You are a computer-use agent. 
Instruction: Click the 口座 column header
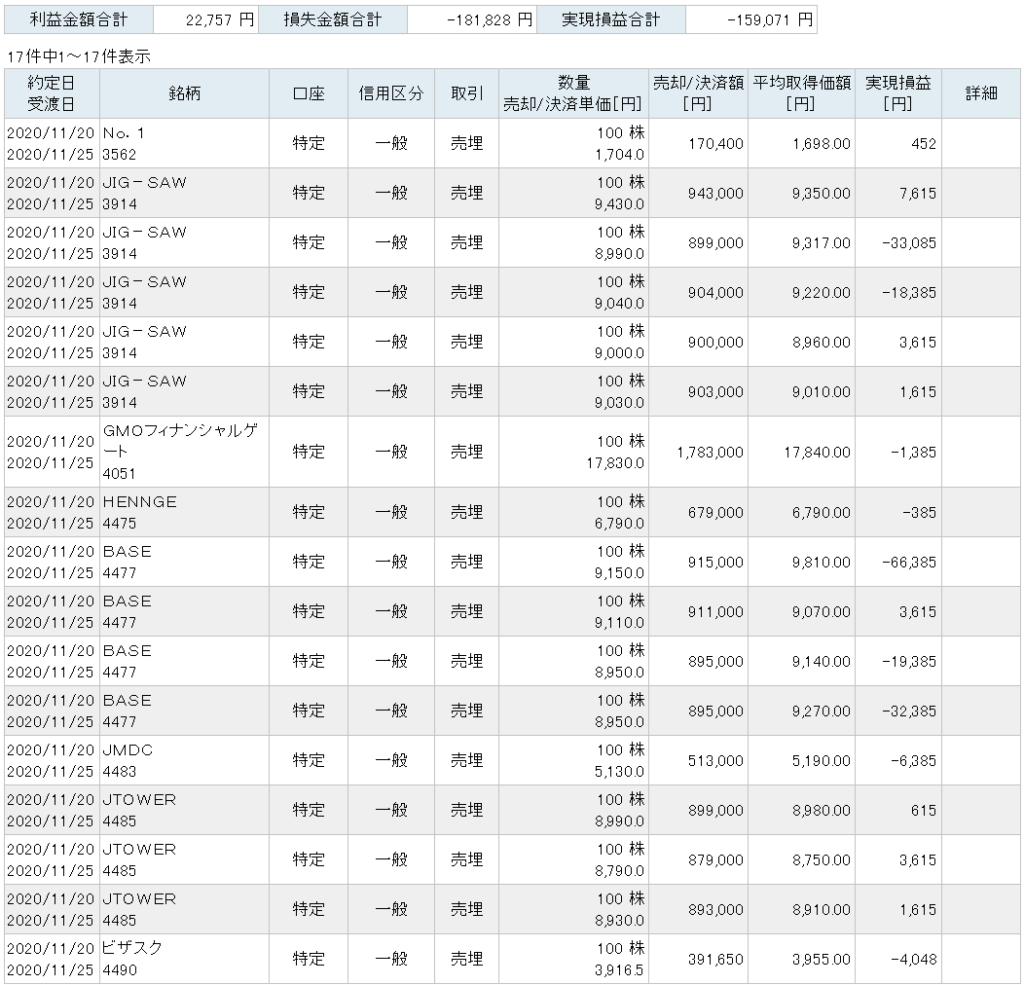click(308, 93)
